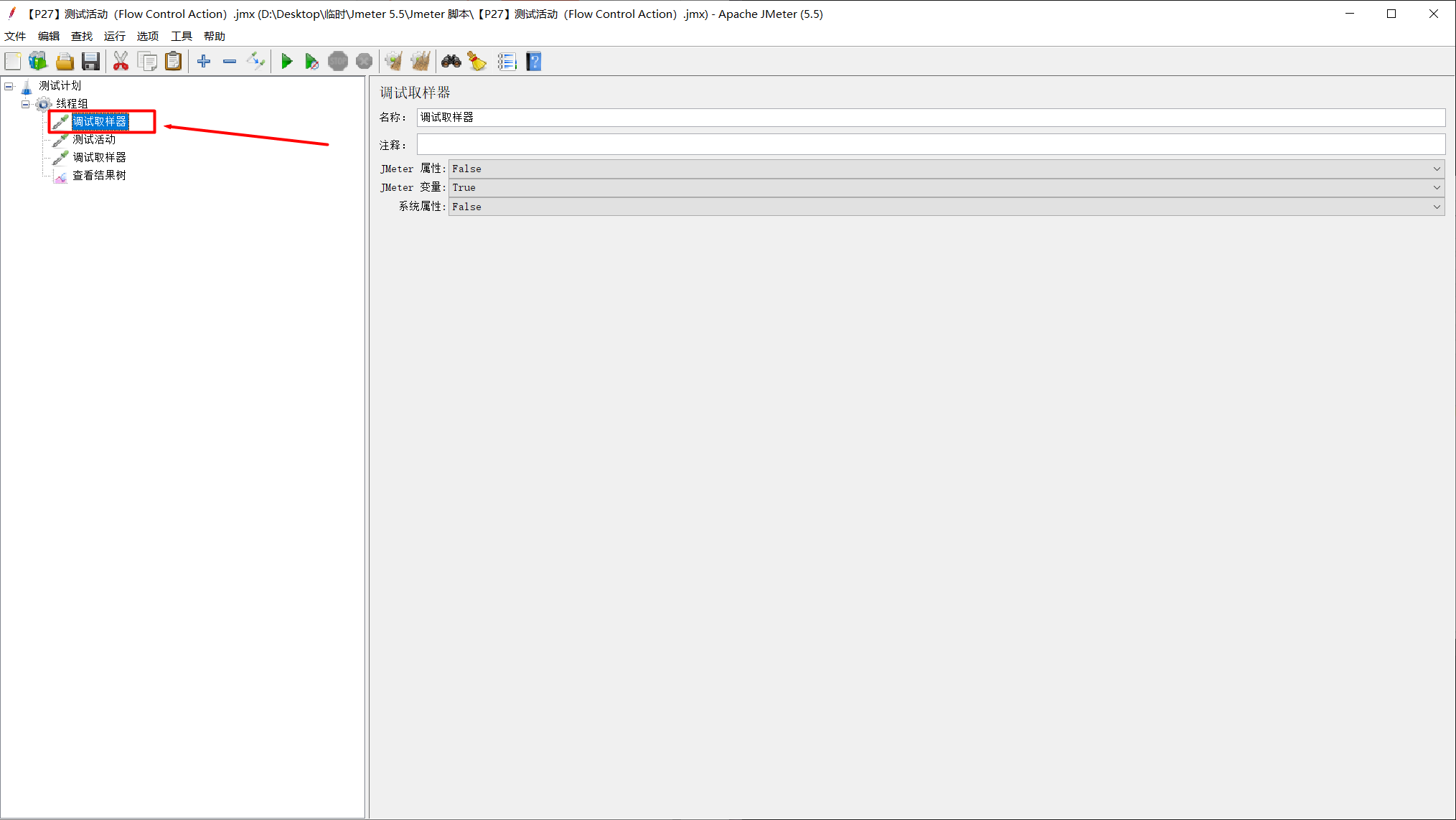This screenshot has height=820, width=1456.
Task: Select 查看结果树 in the tree
Action: pos(98,174)
